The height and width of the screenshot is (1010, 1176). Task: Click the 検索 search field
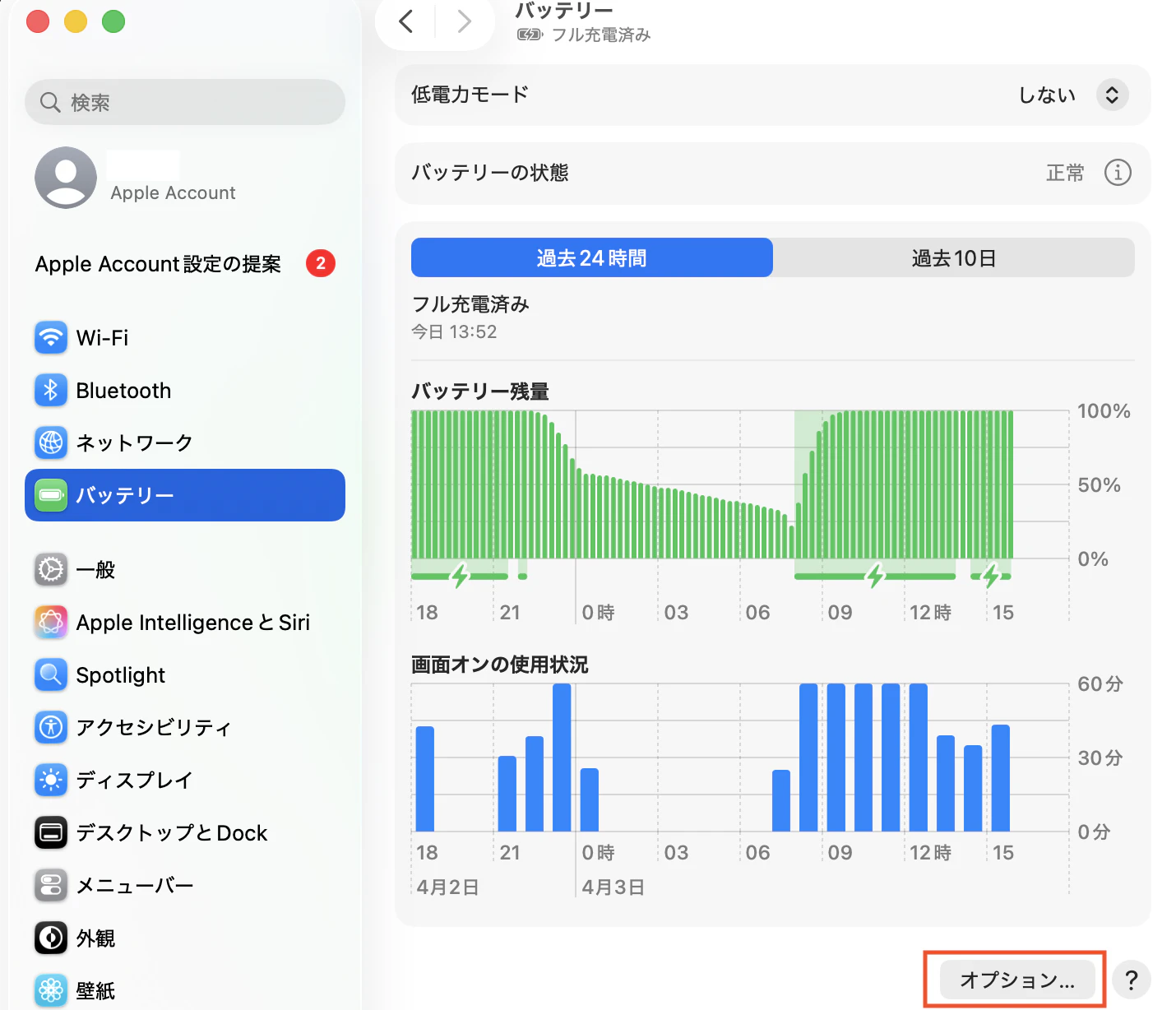(x=185, y=102)
